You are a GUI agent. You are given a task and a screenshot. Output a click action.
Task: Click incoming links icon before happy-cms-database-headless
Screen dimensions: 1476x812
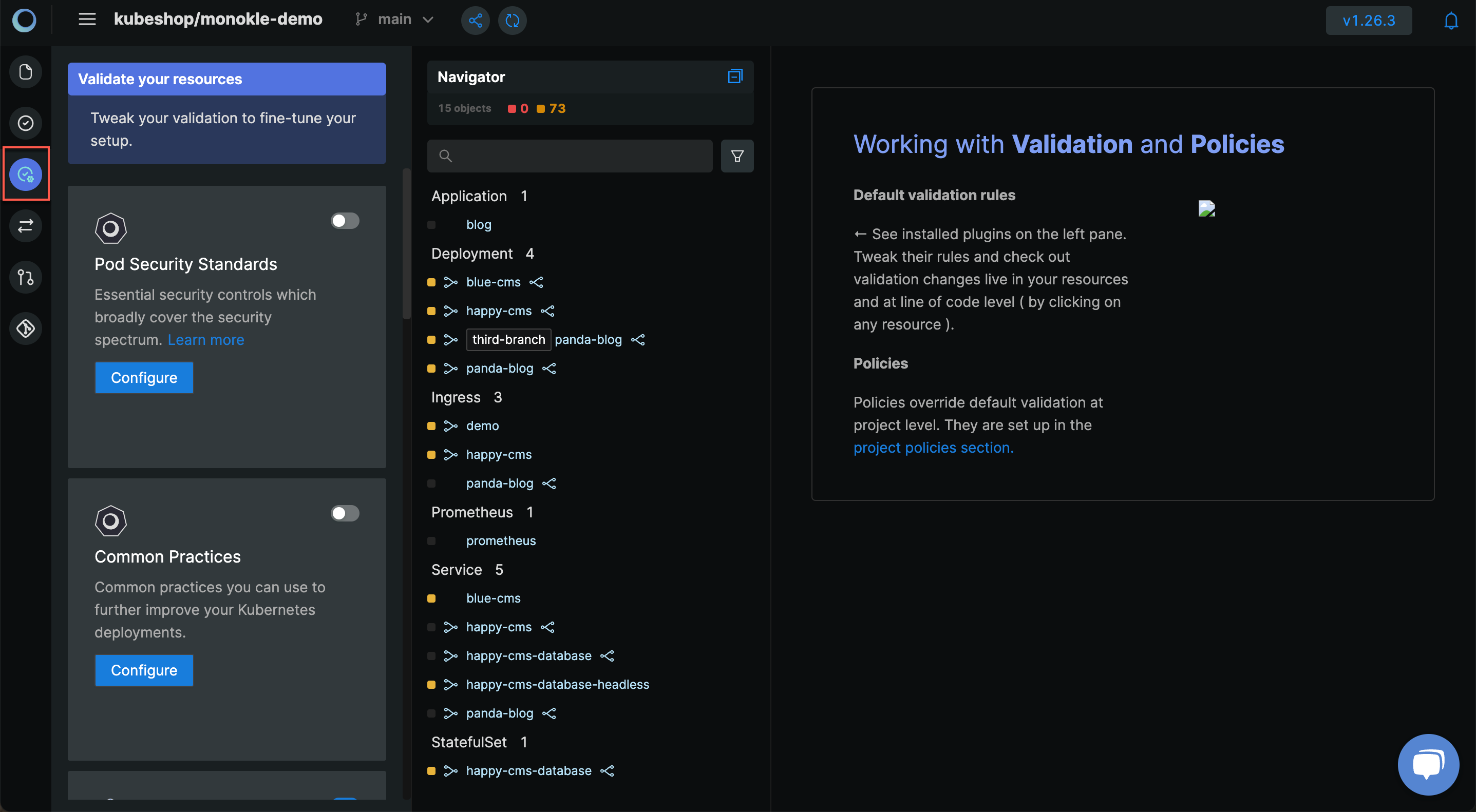pos(450,684)
